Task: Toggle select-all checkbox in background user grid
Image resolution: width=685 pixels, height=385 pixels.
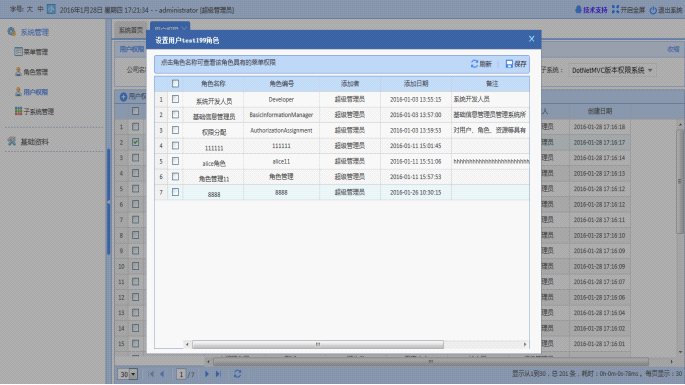Action: point(135,111)
